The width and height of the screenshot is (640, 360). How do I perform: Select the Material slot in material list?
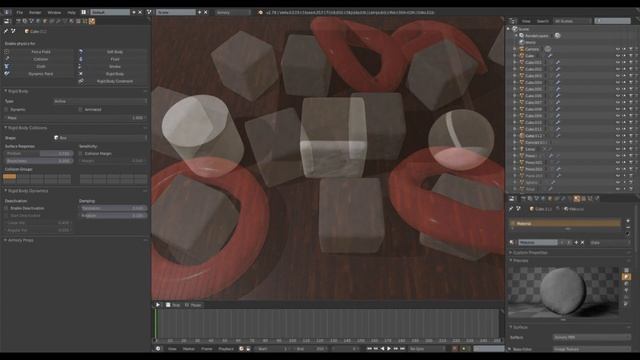click(566, 223)
